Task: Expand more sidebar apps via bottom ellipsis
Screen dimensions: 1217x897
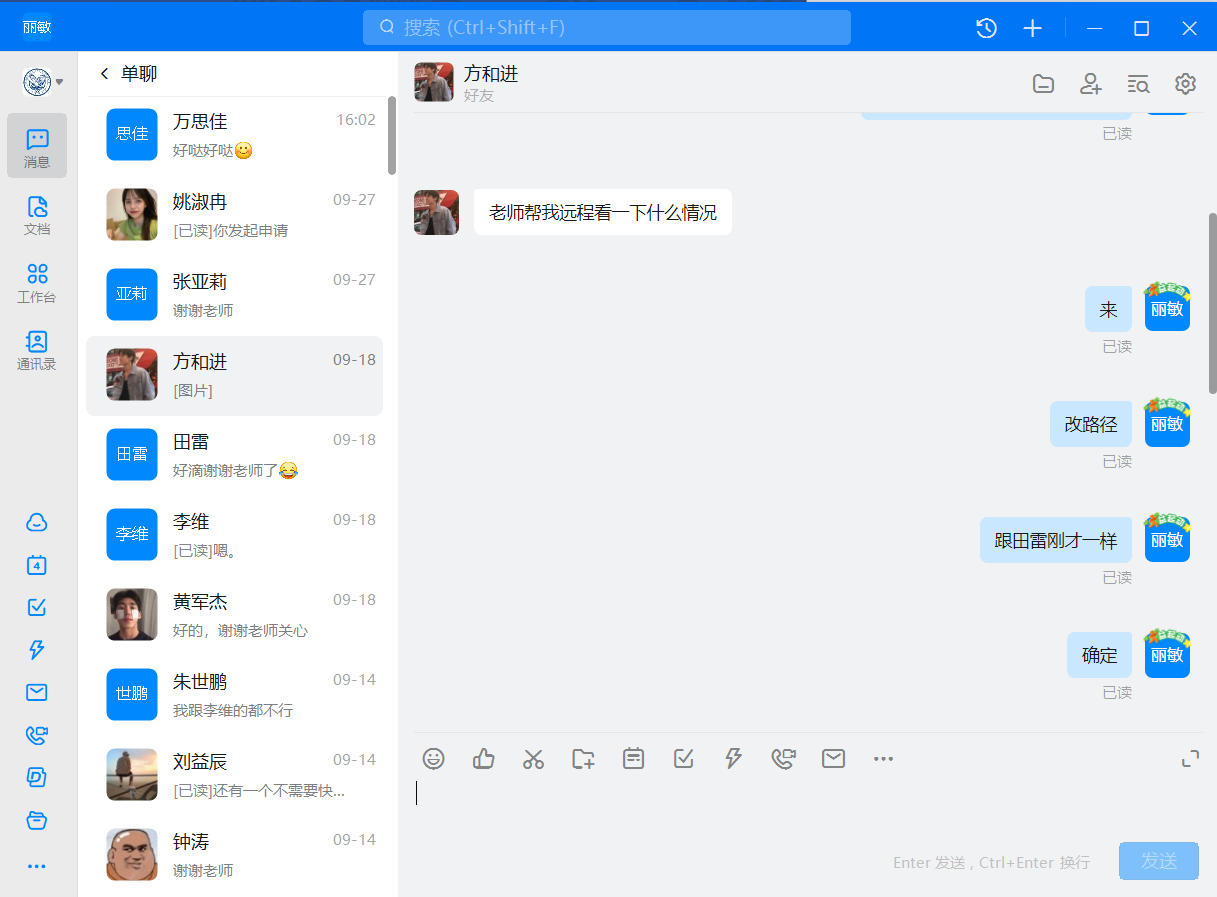Action: [37, 866]
